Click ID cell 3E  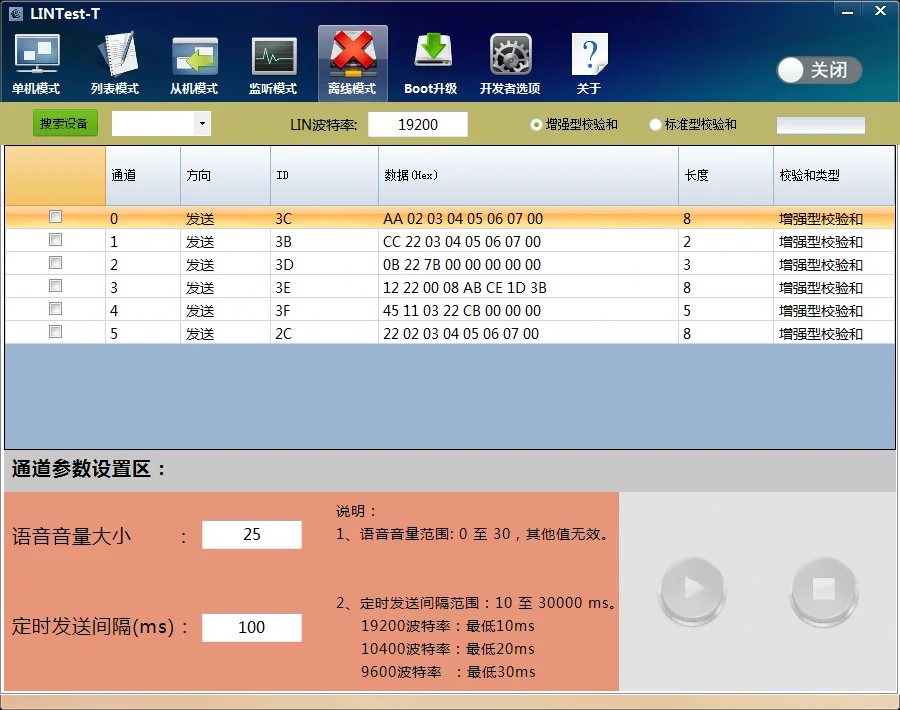point(324,288)
